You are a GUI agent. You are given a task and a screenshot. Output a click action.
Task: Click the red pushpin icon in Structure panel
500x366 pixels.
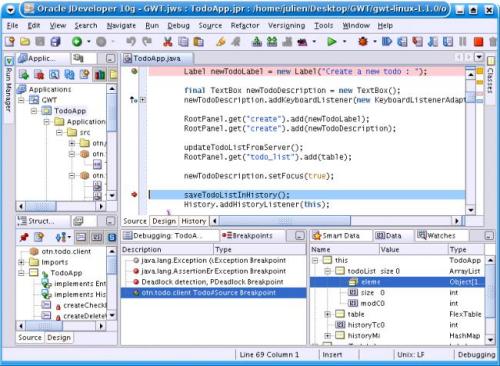click(24, 237)
